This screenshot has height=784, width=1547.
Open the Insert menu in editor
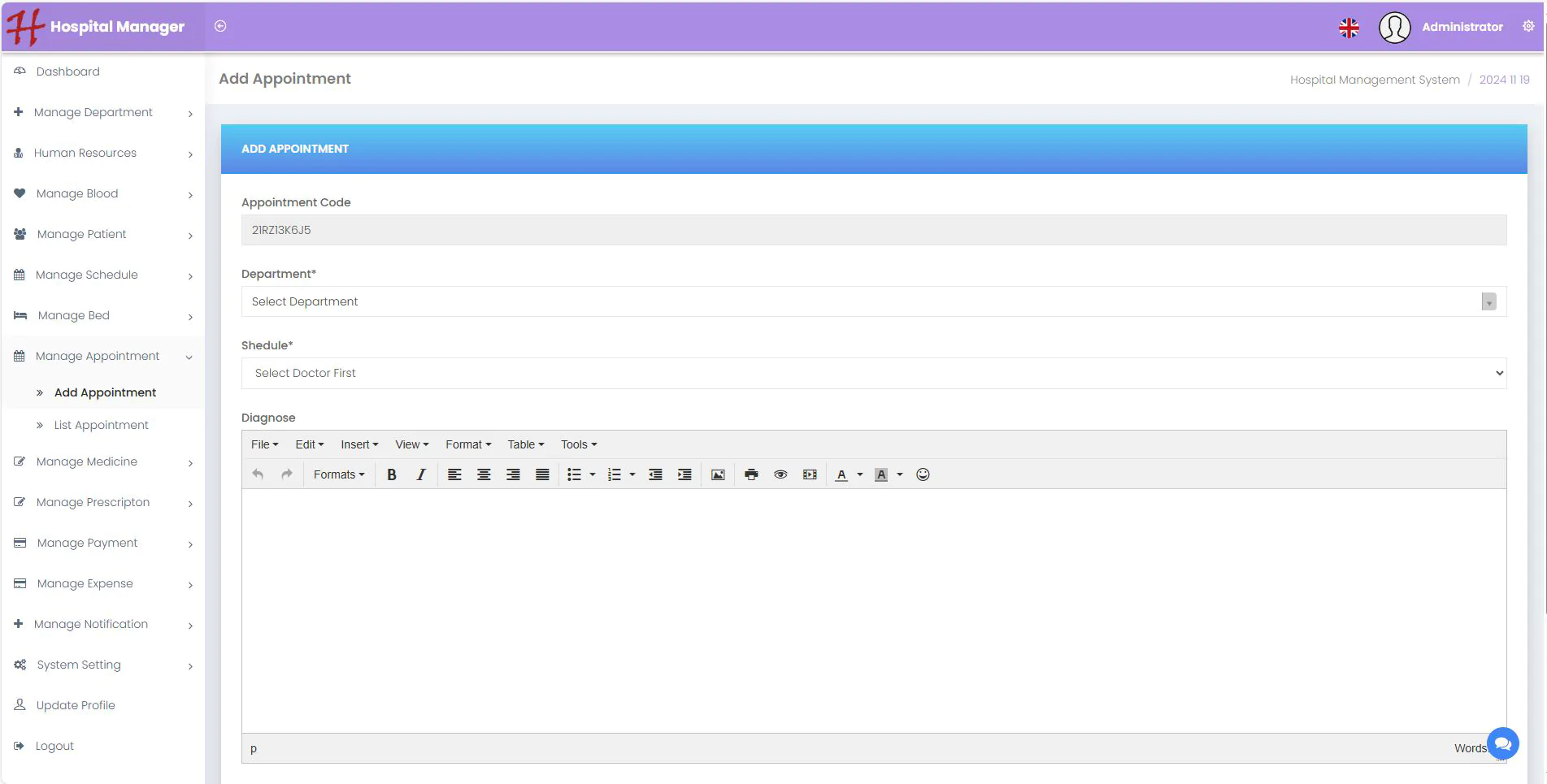pos(359,444)
